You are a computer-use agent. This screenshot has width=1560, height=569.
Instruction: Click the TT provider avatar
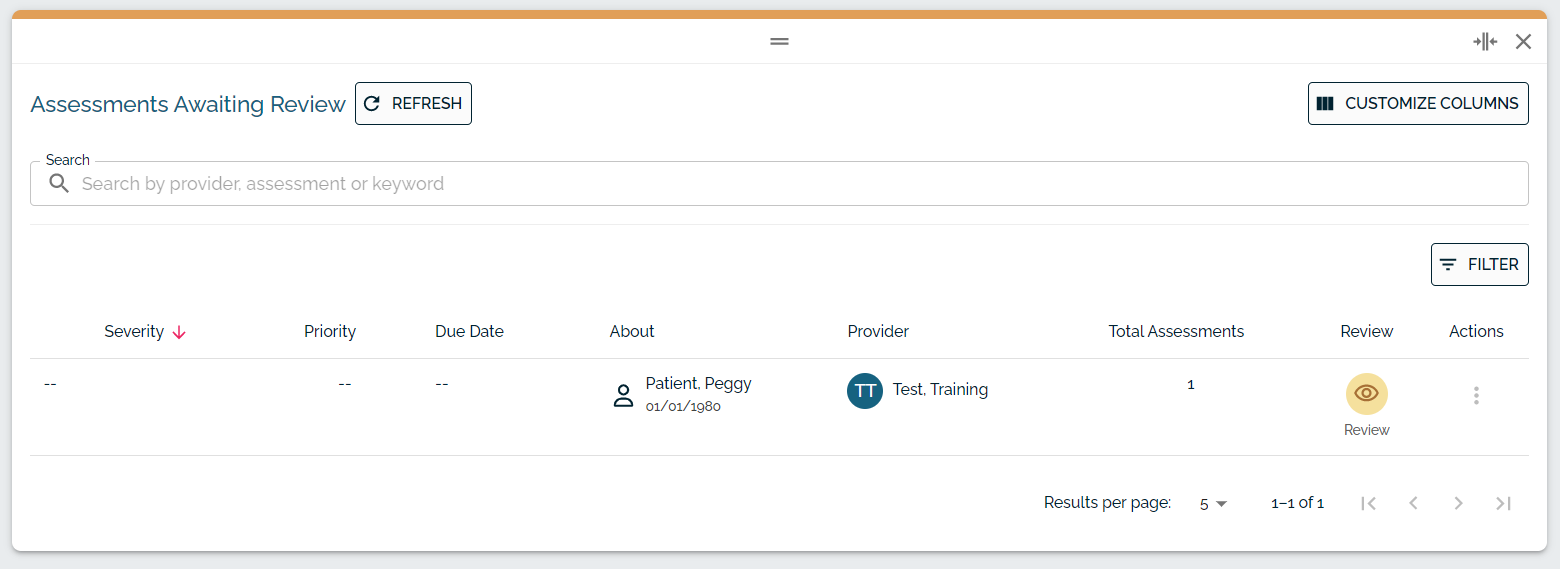click(x=865, y=391)
